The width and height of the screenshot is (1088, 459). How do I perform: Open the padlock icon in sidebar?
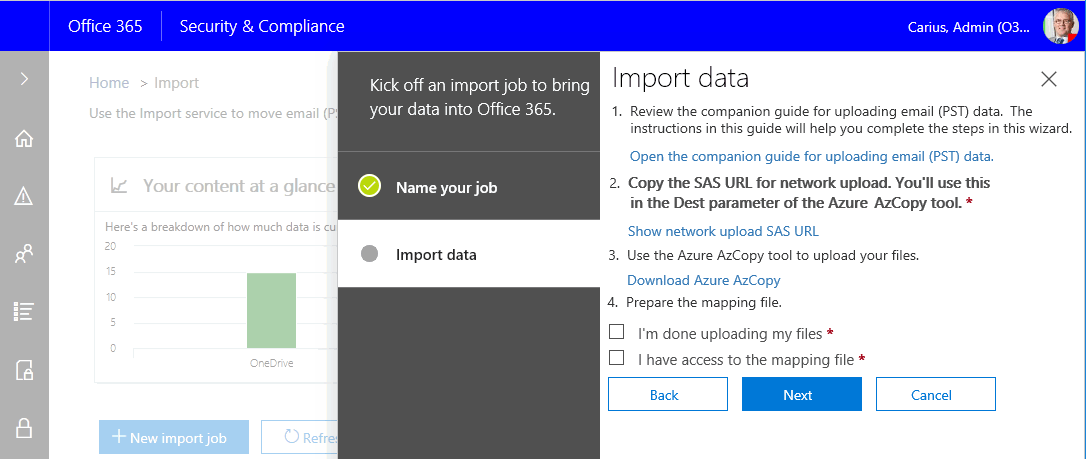point(24,428)
